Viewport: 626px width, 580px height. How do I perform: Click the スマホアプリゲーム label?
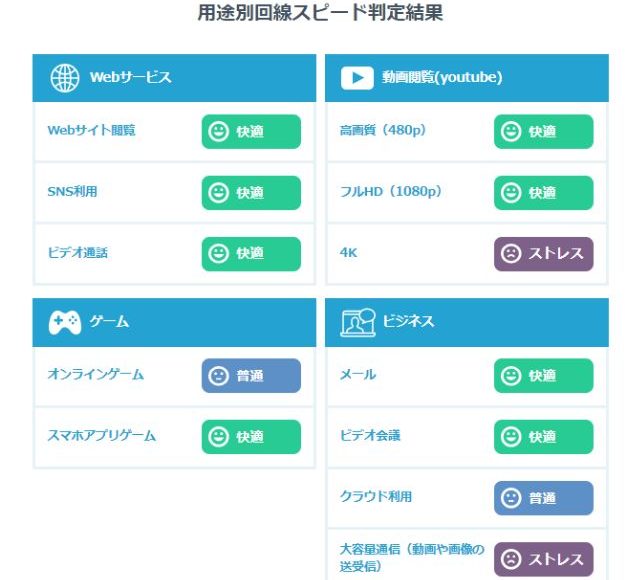click(101, 435)
